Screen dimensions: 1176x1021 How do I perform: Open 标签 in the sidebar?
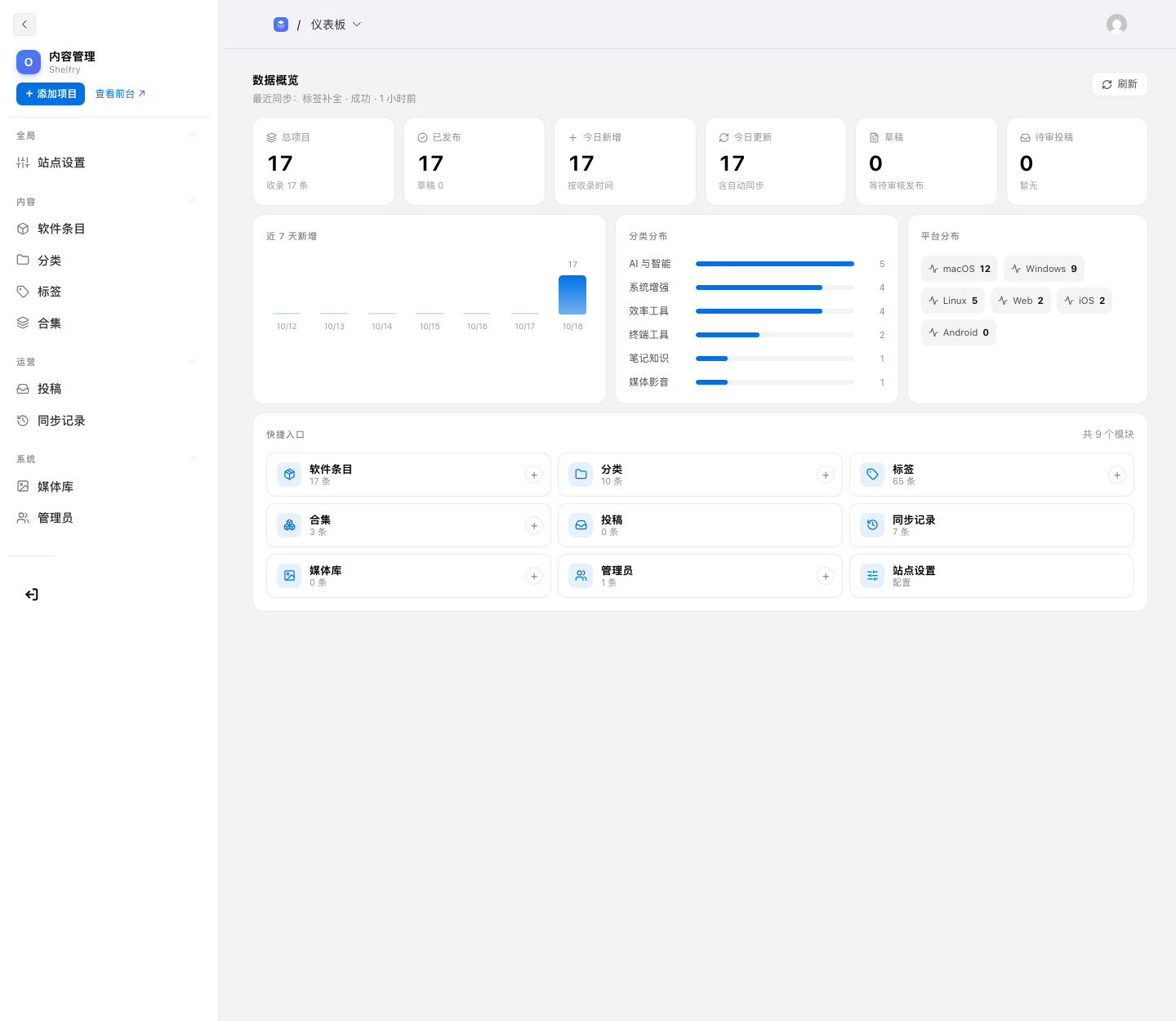109,292
